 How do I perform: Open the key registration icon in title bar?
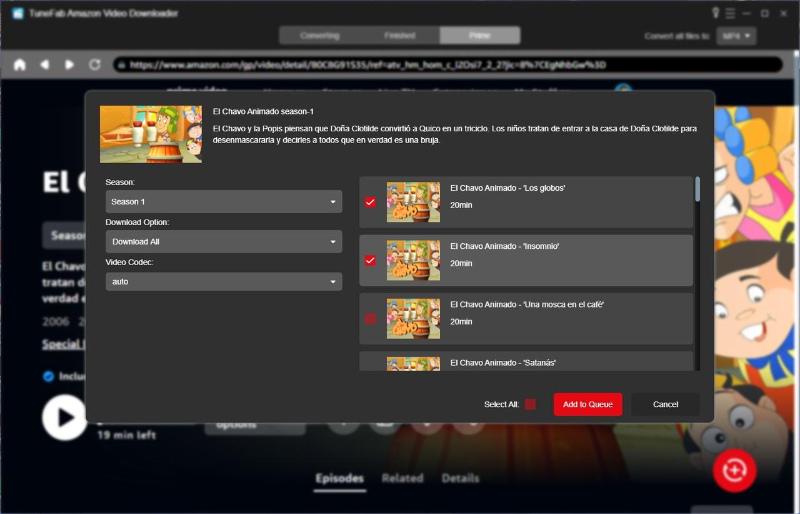click(715, 13)
